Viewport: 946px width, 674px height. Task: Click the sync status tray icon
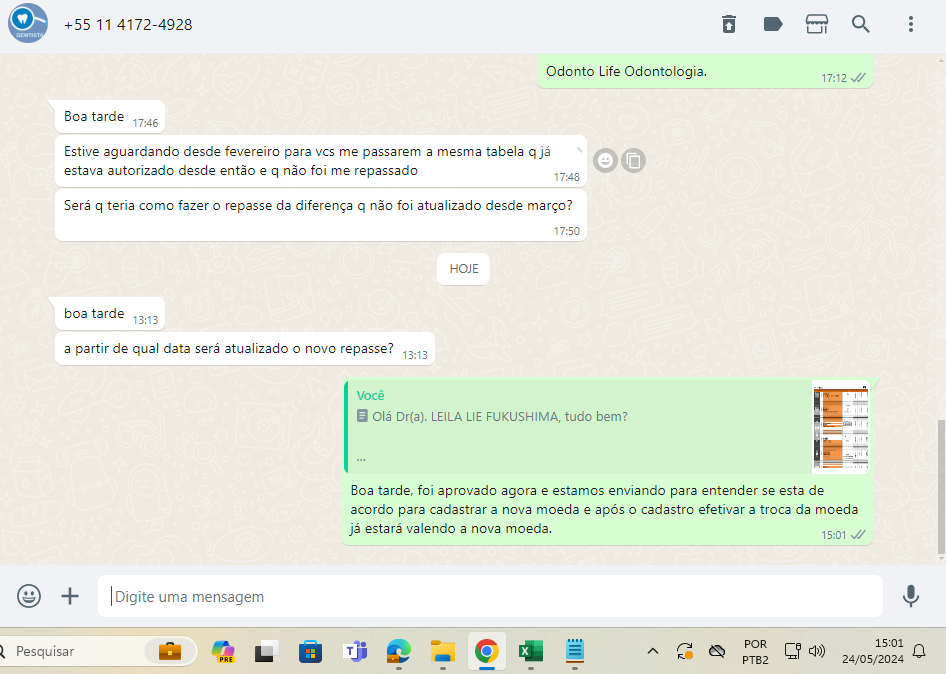[685, 651]
